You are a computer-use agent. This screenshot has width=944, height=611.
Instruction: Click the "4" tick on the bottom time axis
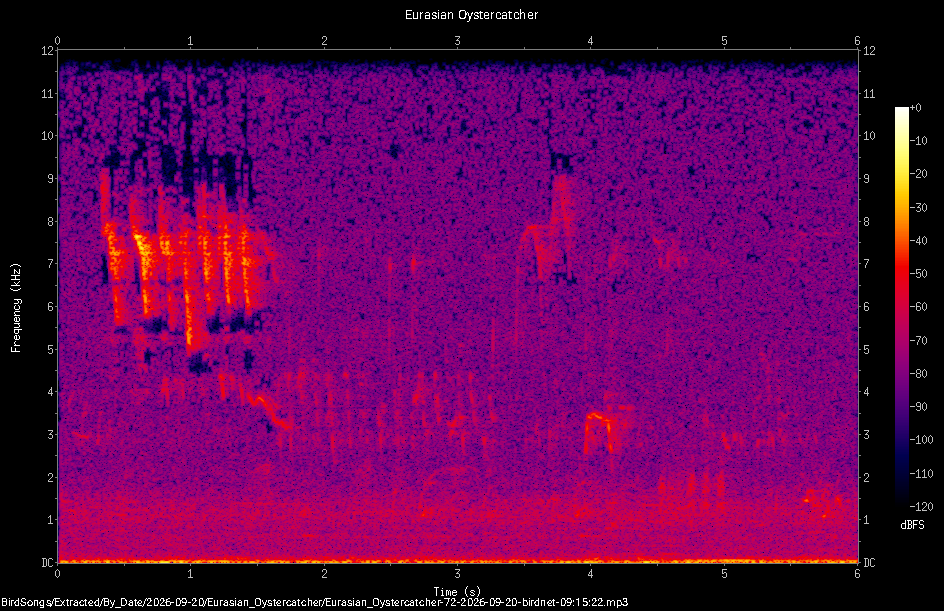click(x=591, y=574)
